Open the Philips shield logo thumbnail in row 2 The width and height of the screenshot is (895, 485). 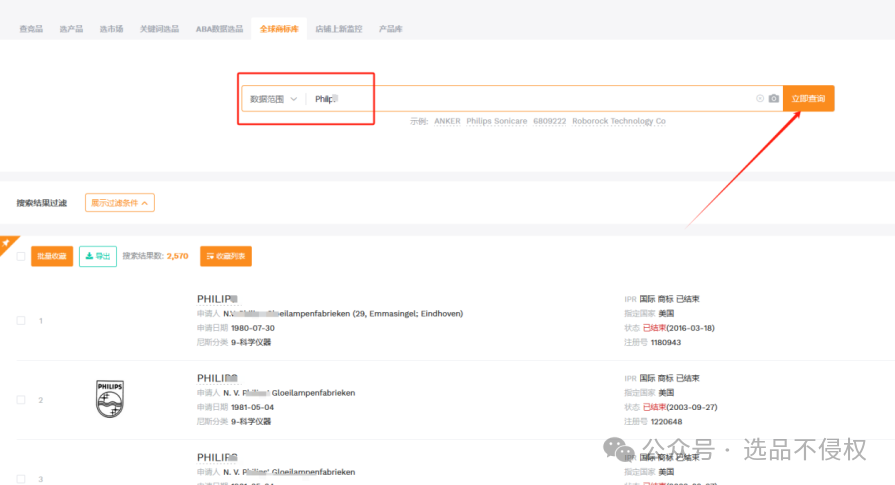coord(110,399)
